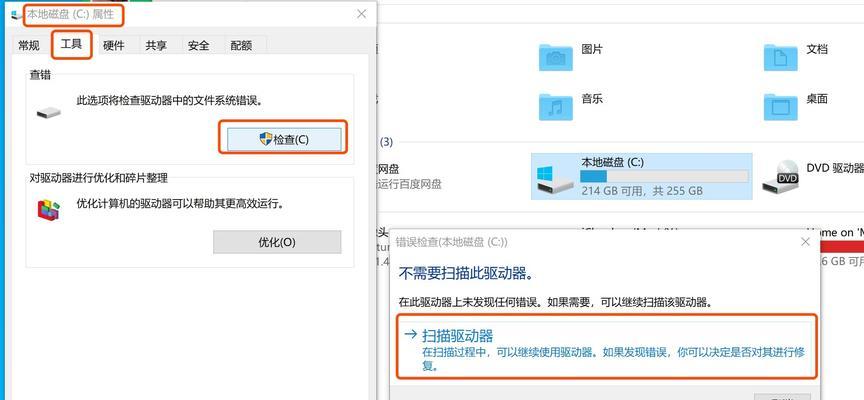
Task: Open the 安全 tab
Action: click(198, 46)
